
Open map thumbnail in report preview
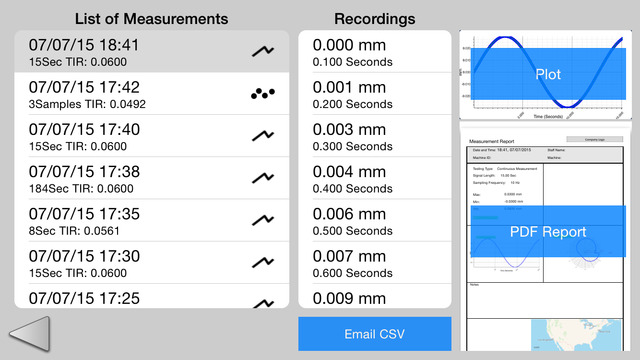point(576,335)
